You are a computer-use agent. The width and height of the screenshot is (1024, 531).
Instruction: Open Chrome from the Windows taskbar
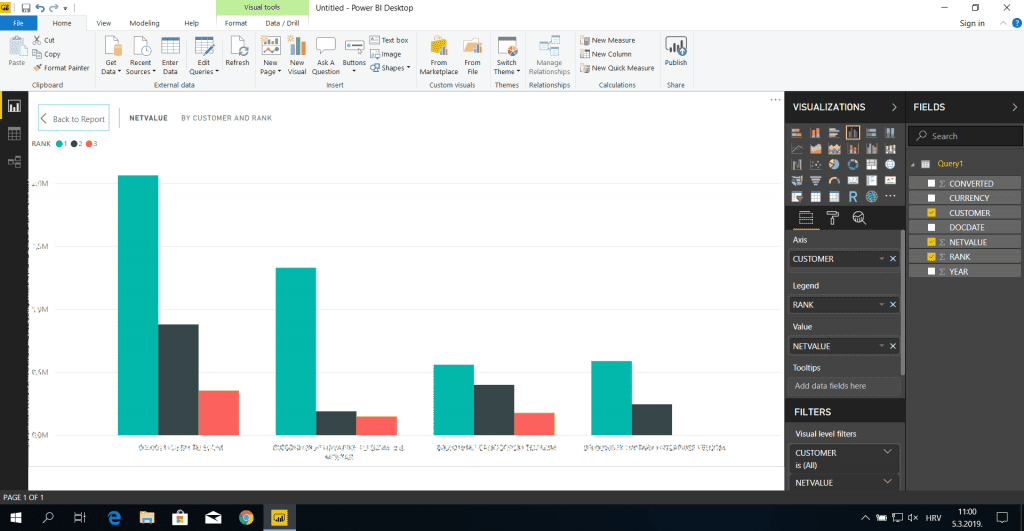point(246,517)
